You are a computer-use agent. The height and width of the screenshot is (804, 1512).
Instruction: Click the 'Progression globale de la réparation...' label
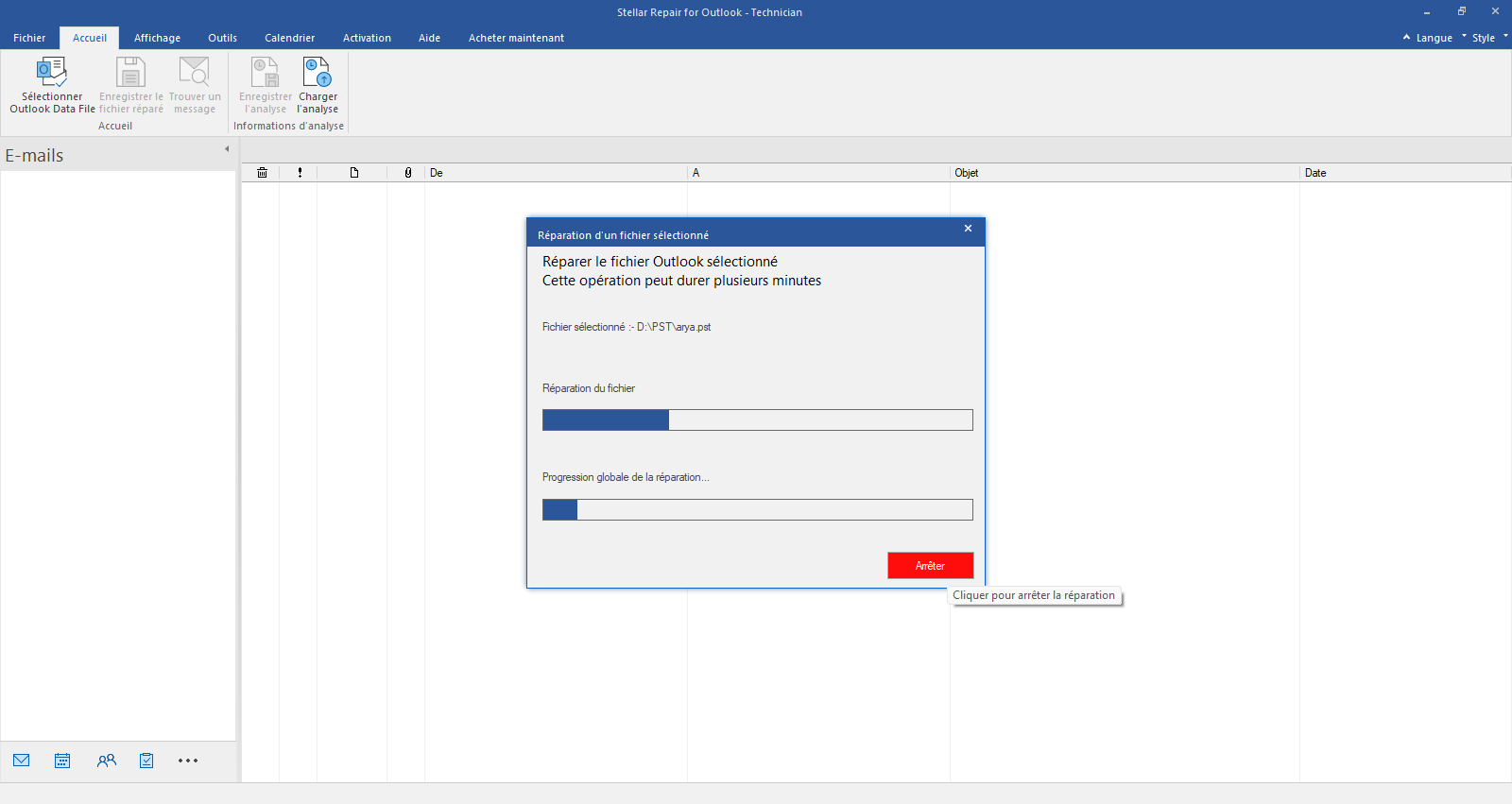(626, 477)
